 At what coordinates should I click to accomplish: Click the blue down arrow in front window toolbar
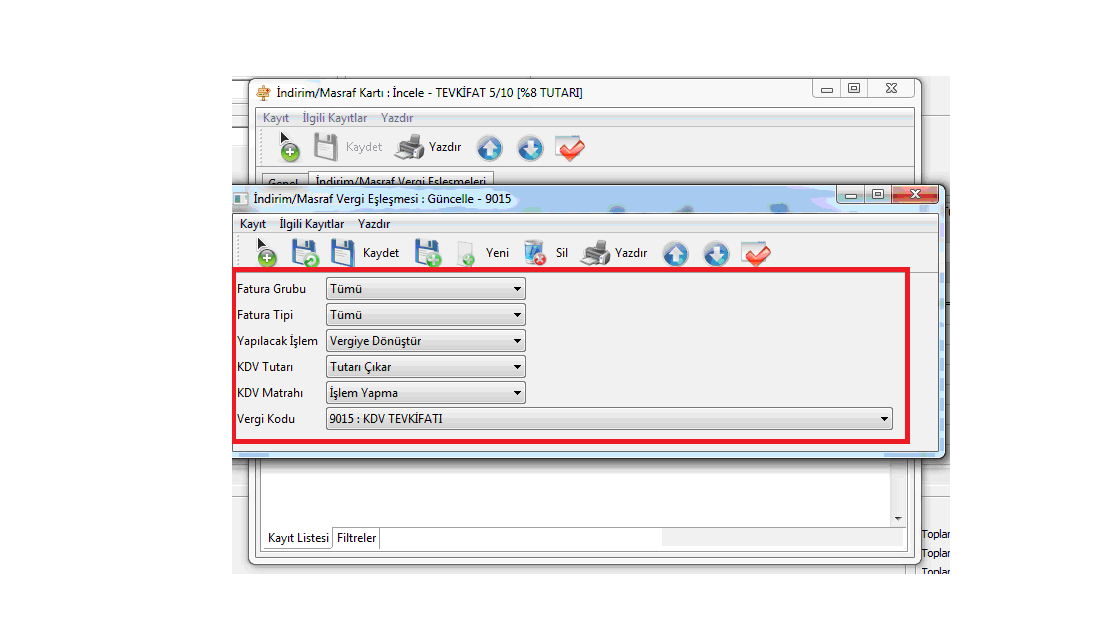716,254
